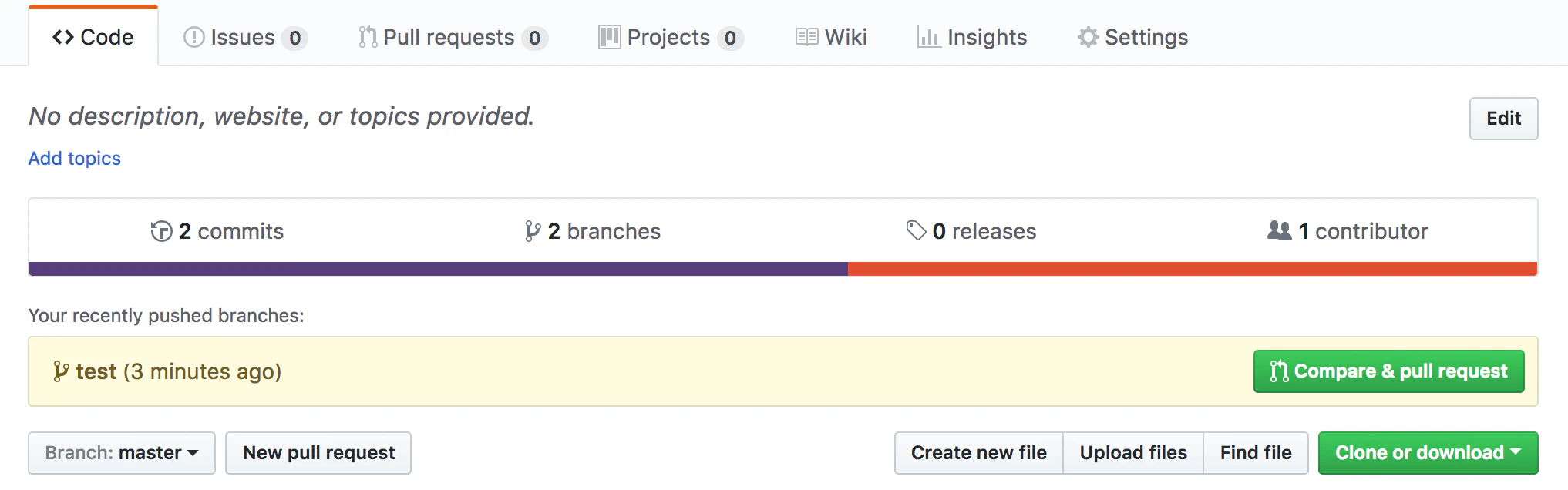
Task: Click the releases tag icon
Action: 916,230
